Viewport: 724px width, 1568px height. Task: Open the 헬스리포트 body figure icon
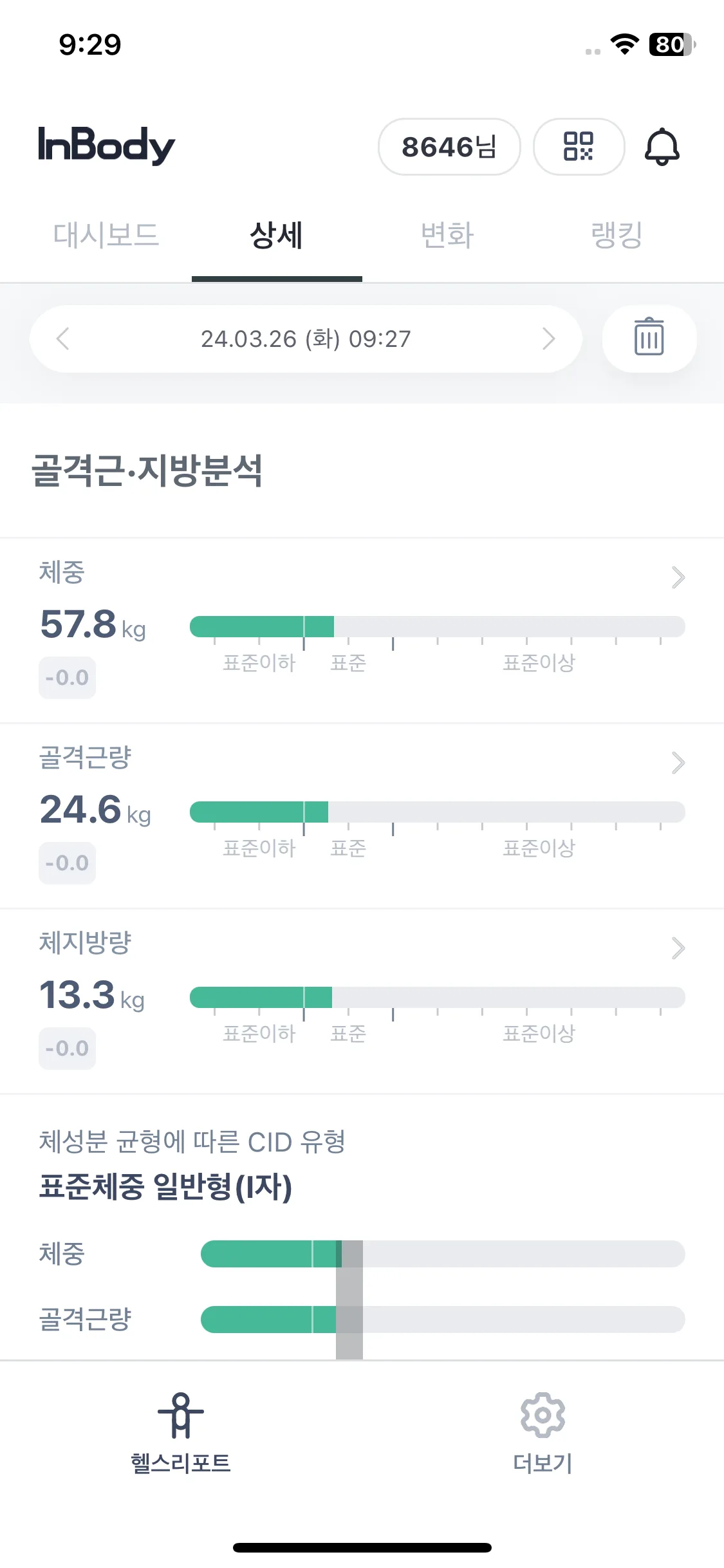[181, 1415]
